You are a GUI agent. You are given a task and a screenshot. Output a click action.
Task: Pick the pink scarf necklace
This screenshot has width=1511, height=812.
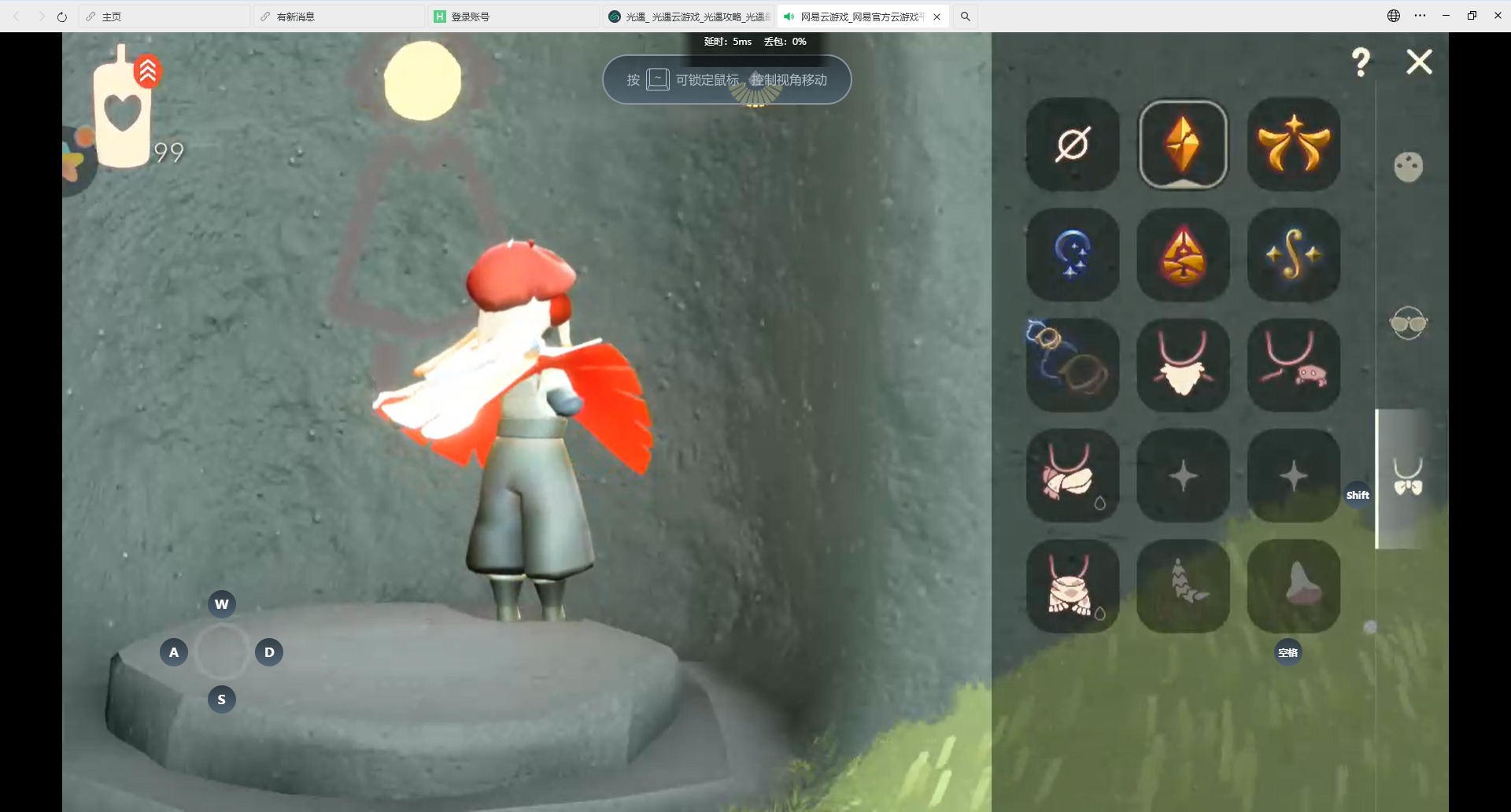pyautogui.click(x=1073, y=475)
